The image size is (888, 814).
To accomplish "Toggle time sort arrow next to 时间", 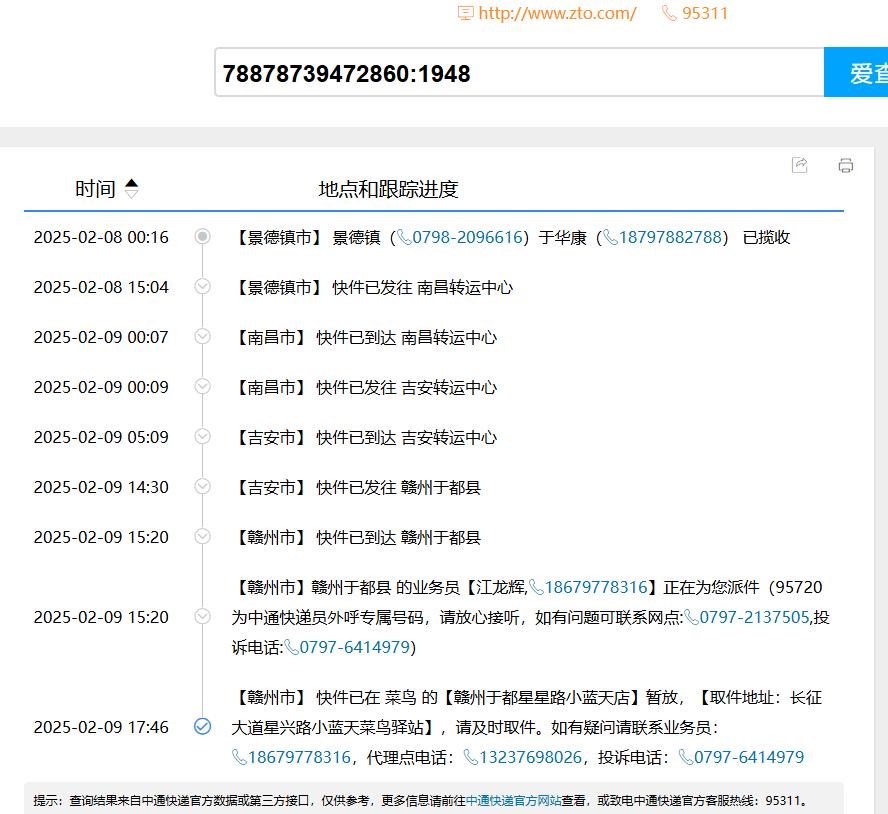I will click(x=131, y=189).
